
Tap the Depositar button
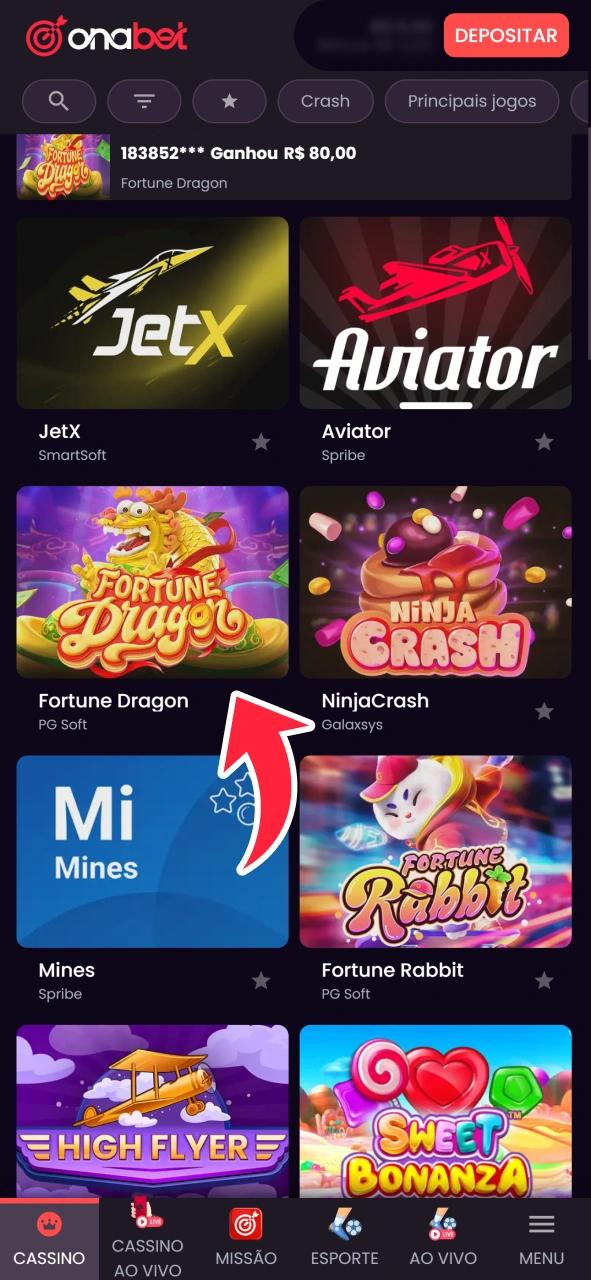[506, 35]
